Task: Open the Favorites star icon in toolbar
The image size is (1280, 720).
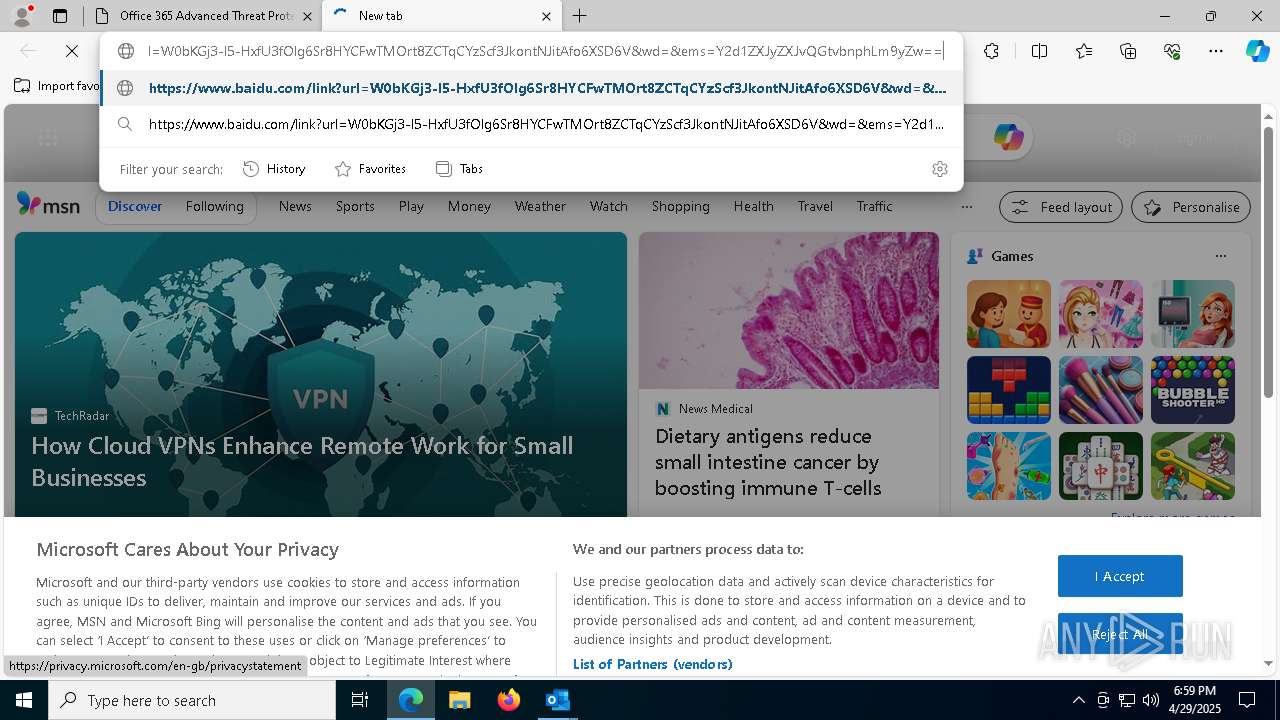Action: tap(1084, 51)
